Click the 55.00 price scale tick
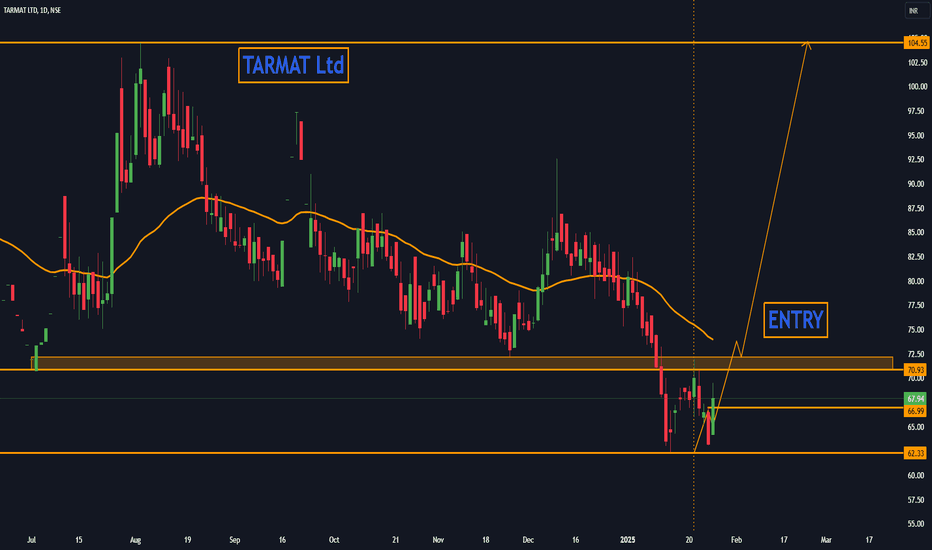The image size is (932, 550). [917, 524]
